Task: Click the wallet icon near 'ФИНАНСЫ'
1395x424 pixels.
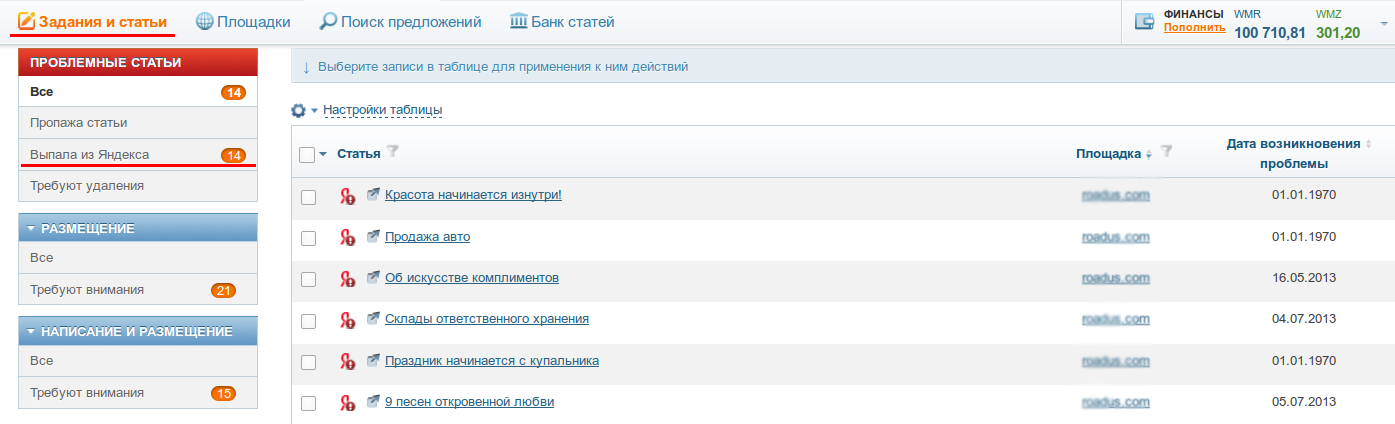Action: (x=1146, y=20)
